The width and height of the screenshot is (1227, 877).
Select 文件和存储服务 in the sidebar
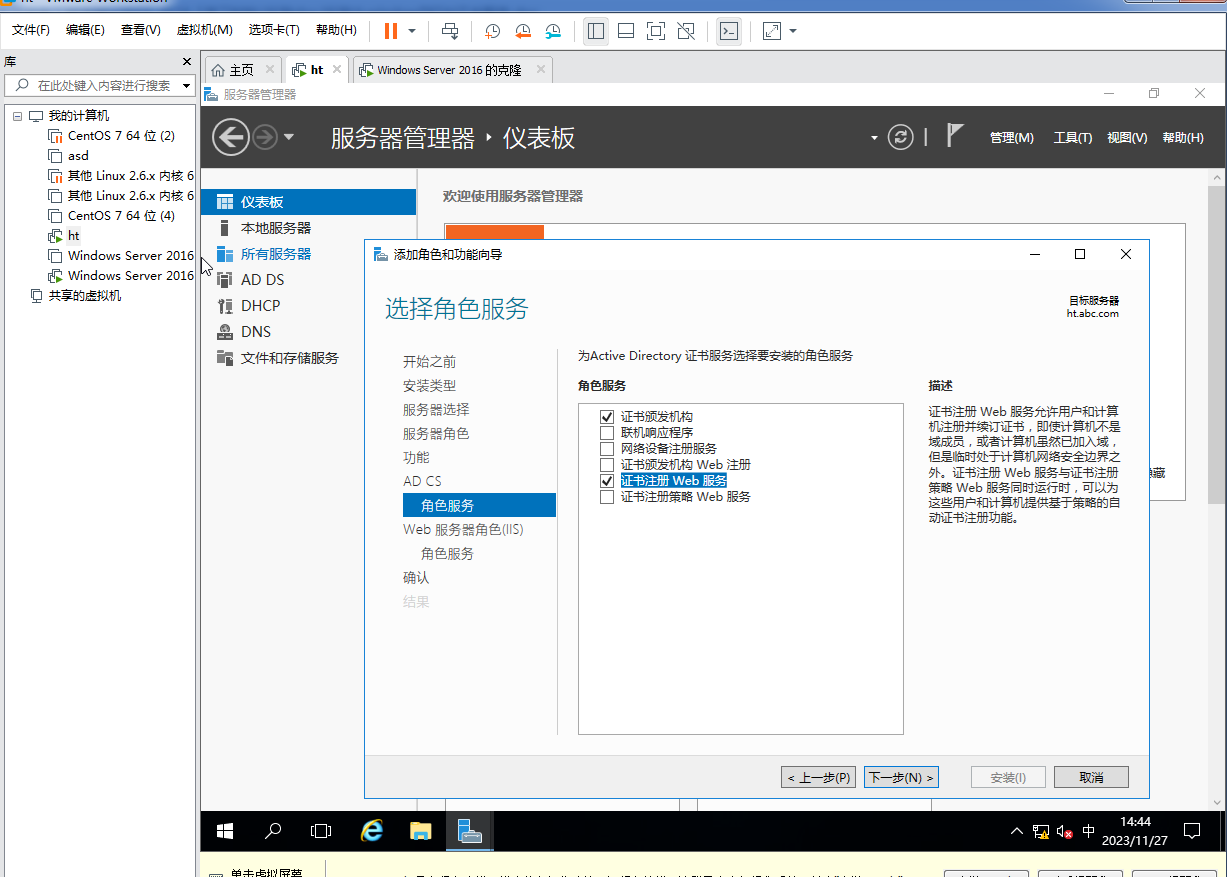pyautogui.click(x=308, y=358)
